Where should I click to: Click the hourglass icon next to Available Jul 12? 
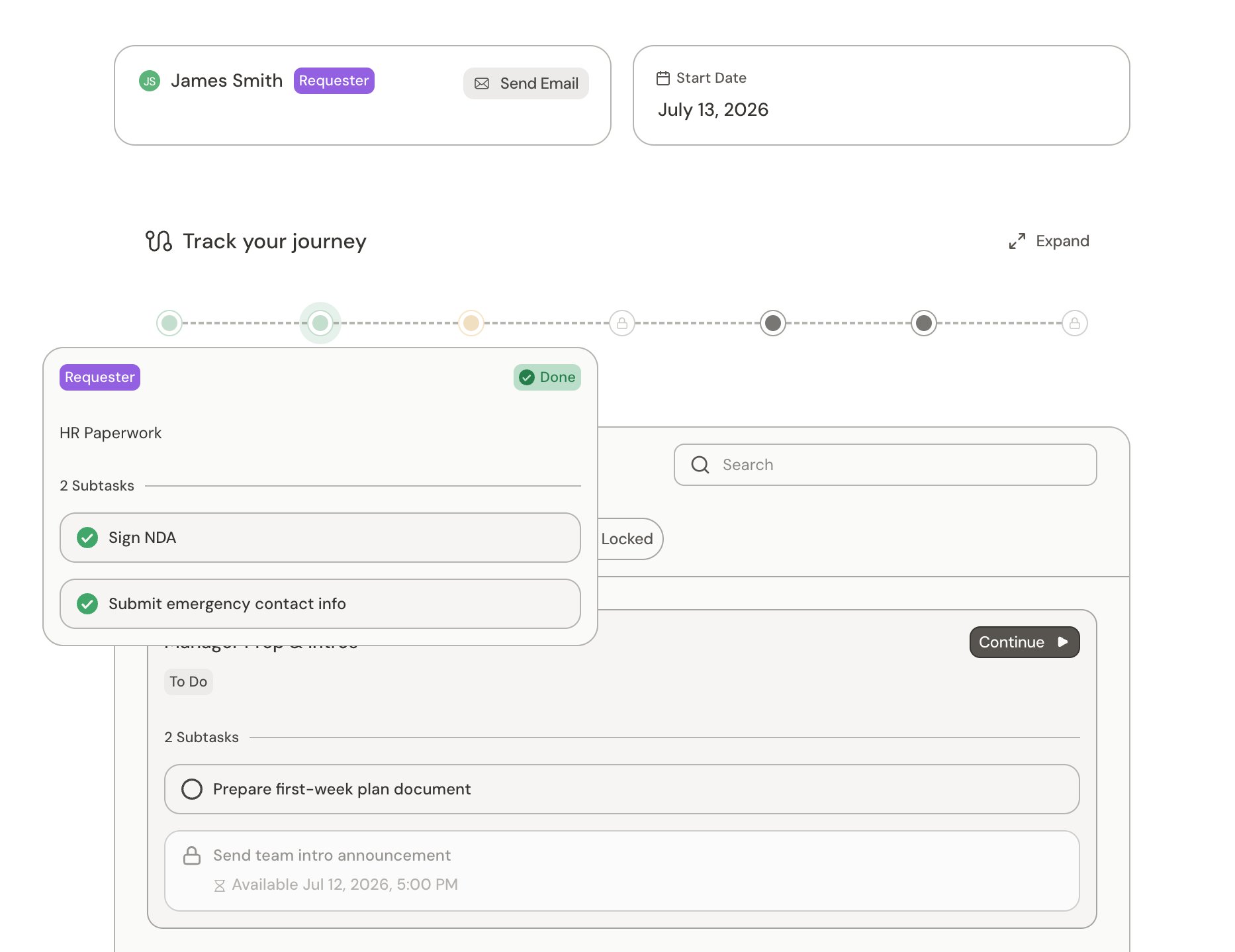220,885
